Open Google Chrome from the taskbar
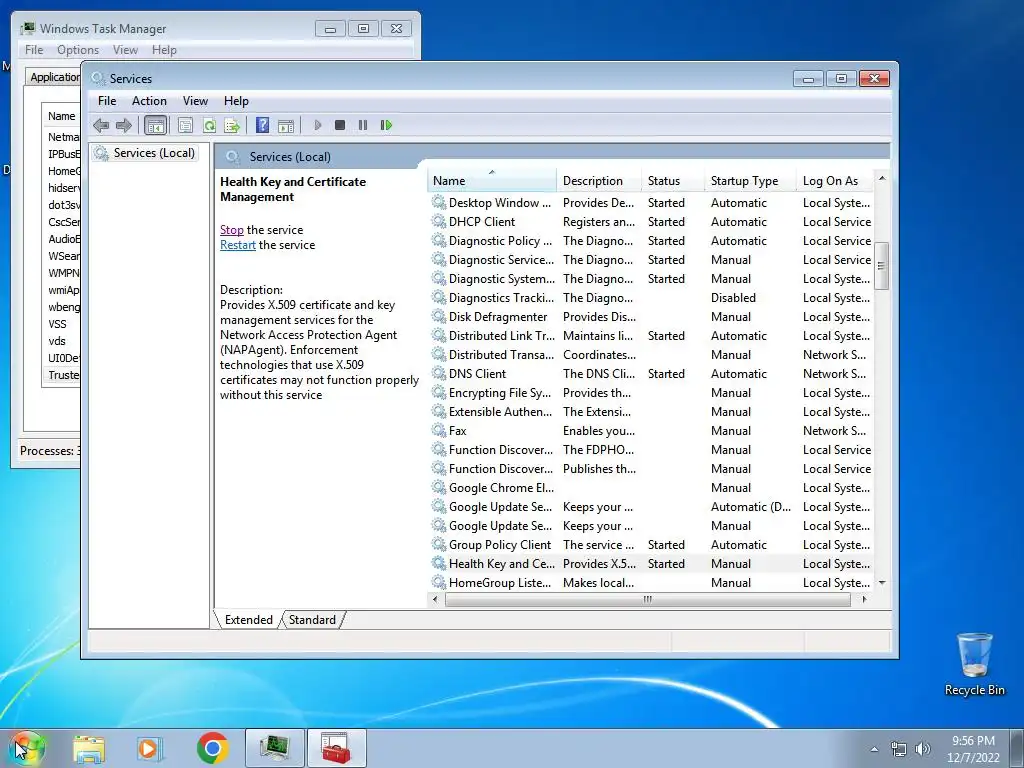 tap(212, 748)
